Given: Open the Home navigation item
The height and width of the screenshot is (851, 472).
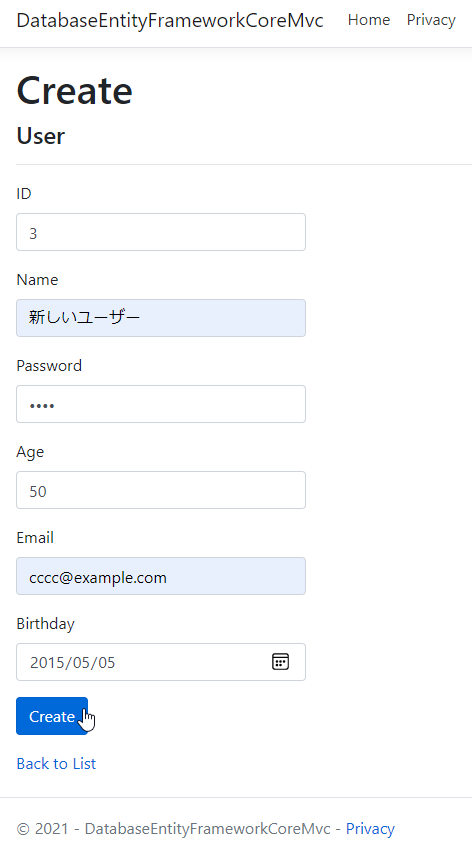Looking at the screenshot, I should click(369, 20).
